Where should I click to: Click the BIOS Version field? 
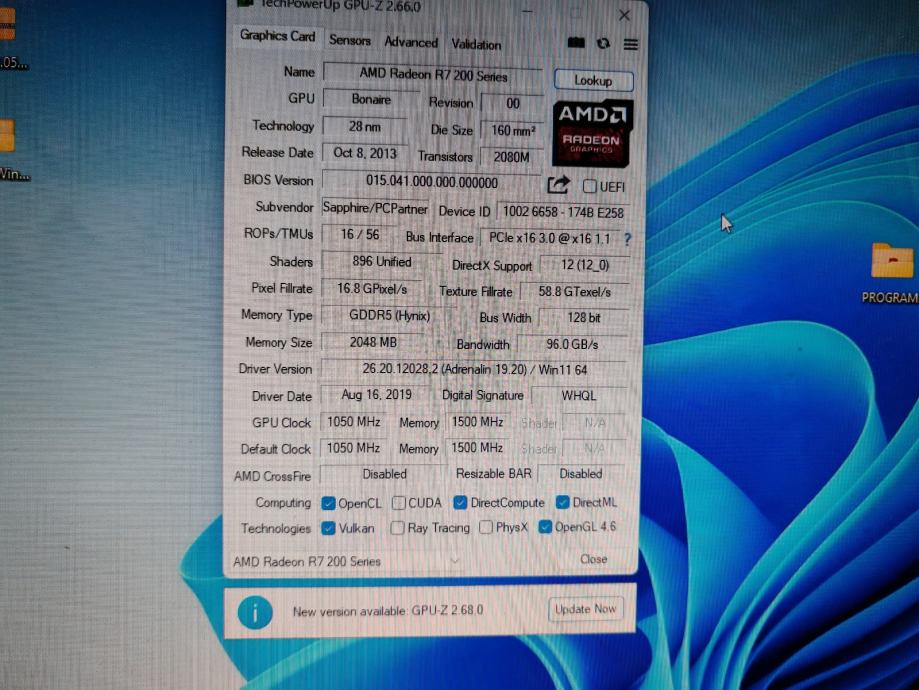[431, 182]
